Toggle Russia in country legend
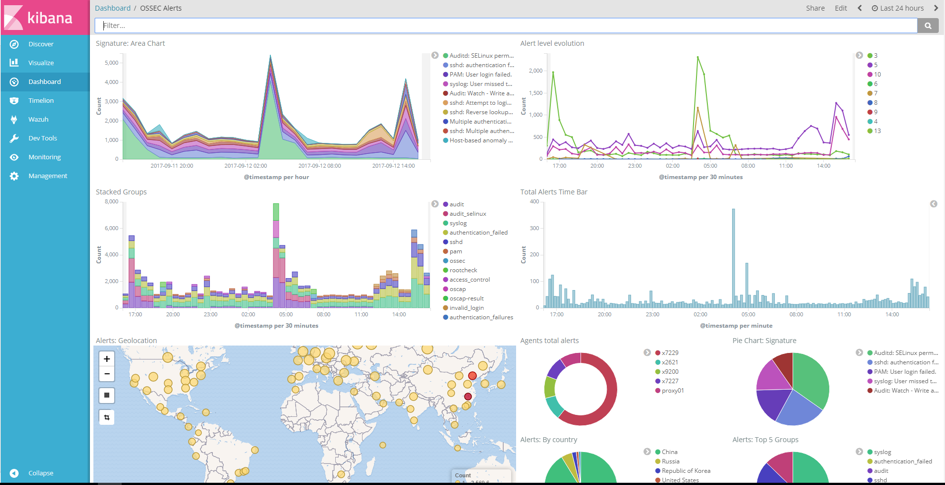Viewport: 945px width, 485px height. pyautogui.click(x=667, y=461)
